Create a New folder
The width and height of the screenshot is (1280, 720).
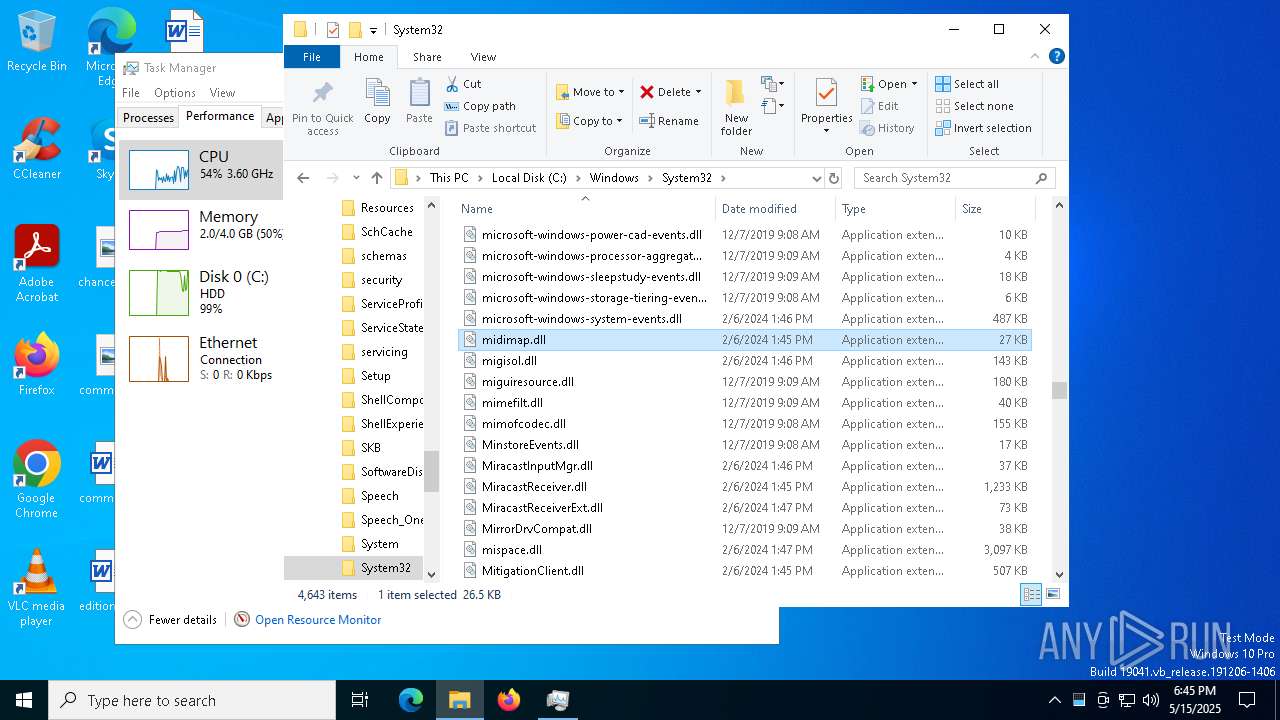735,106
